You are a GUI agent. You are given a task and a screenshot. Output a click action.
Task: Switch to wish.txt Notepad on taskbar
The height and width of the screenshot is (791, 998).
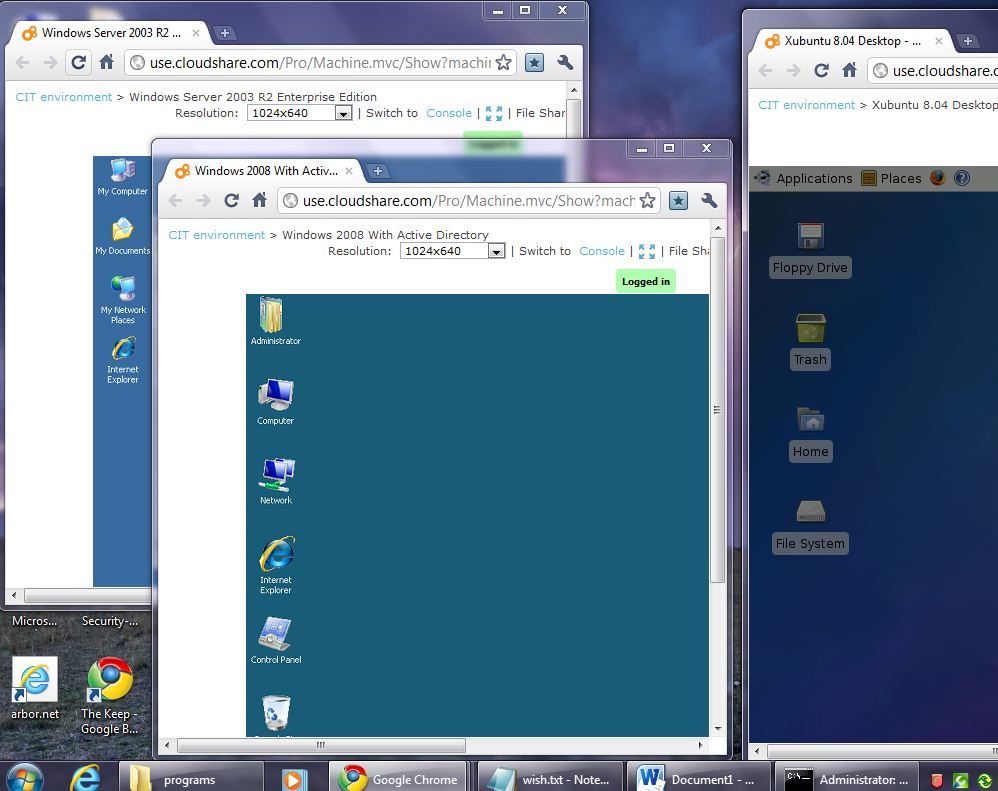coord(550,778)
